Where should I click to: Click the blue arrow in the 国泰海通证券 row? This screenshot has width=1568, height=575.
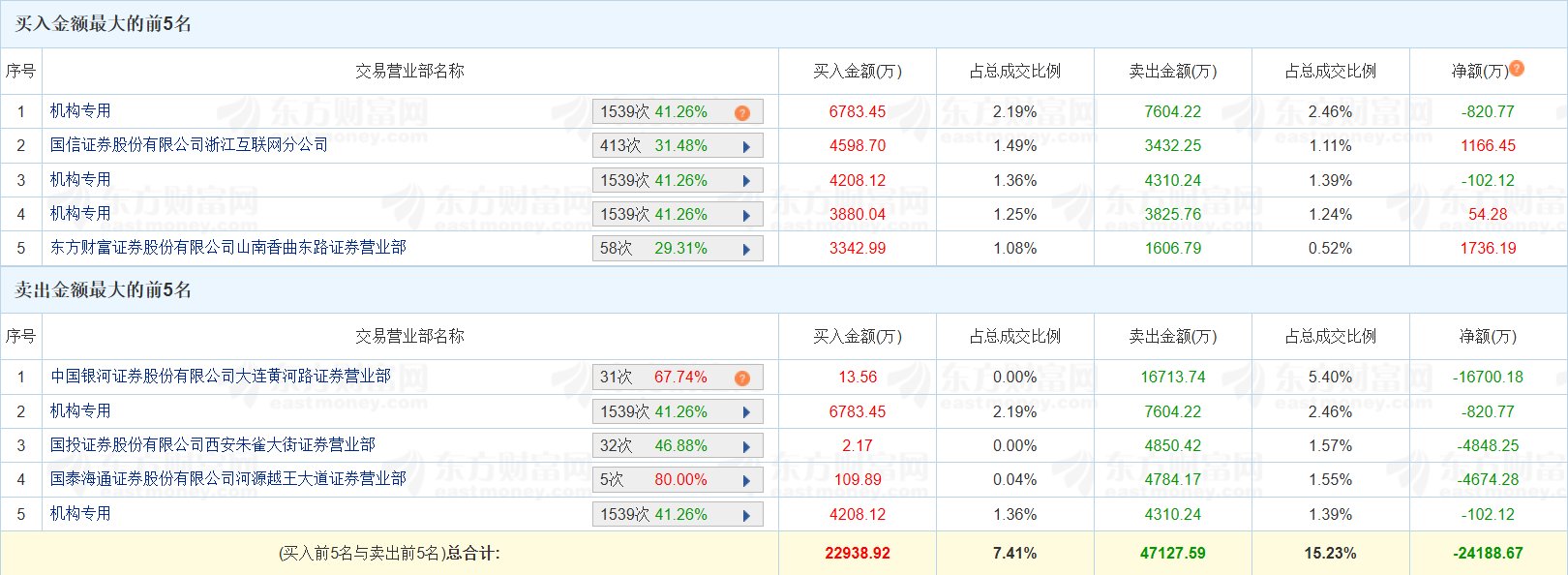point(746,481)
